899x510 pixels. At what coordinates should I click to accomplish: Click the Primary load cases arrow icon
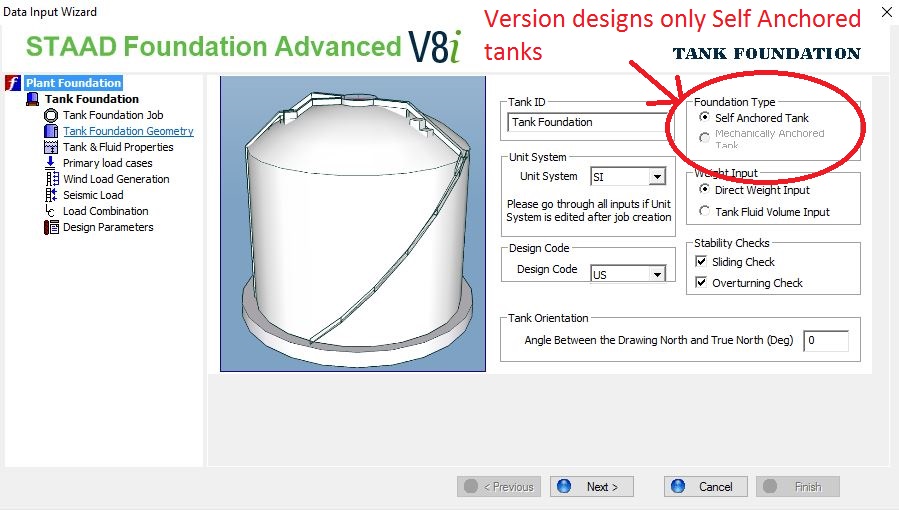51,163
